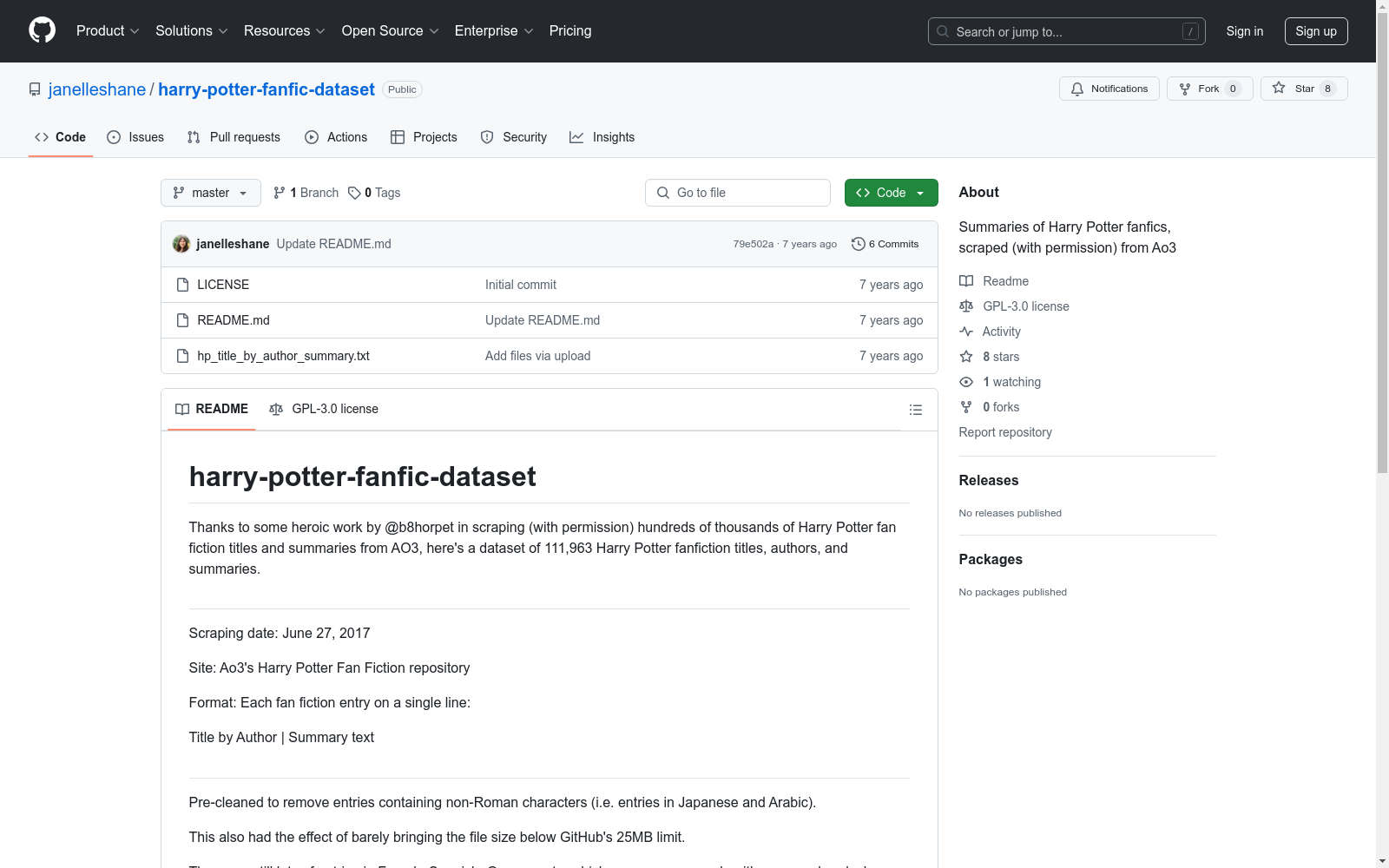Select the Code repository tab

click(x=61, y=137)
